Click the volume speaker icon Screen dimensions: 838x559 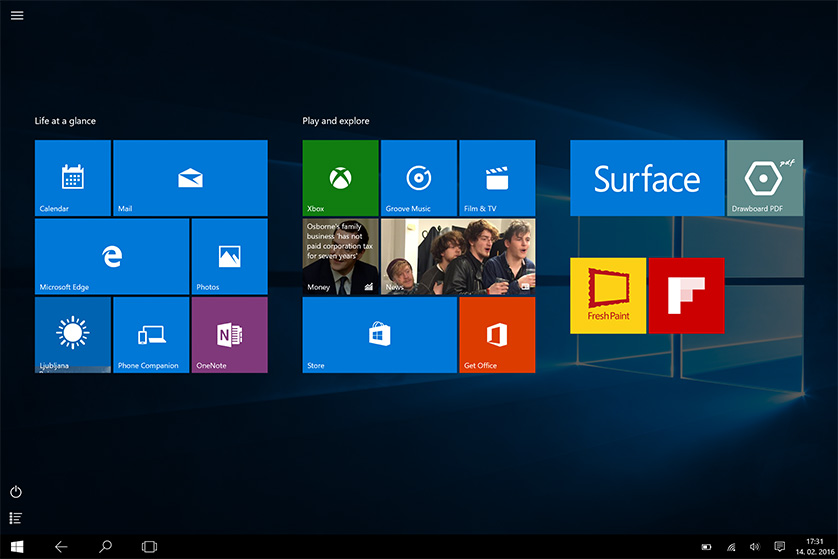pos(755,547)
